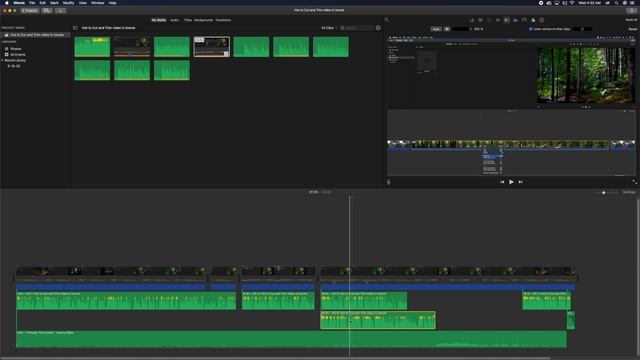Screen dimensions: 640x360
Task: Toggle the media library list button
Action: point(47,11)
